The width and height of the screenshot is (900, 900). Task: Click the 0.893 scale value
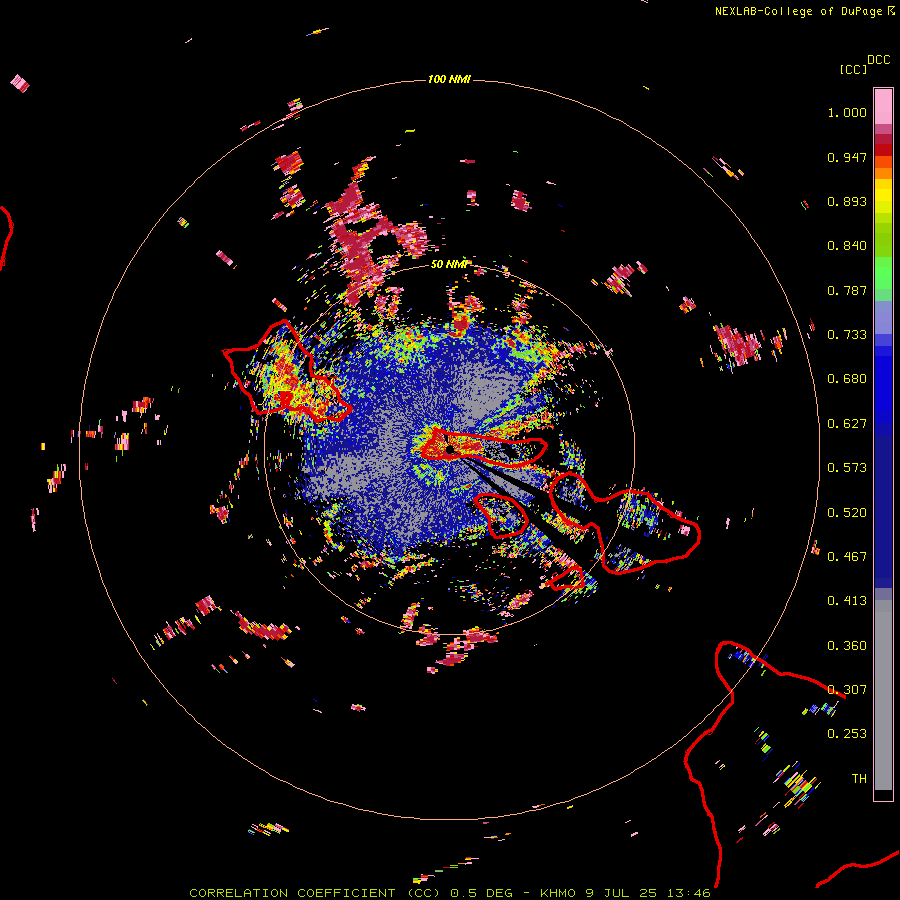[x=847, y=201]
